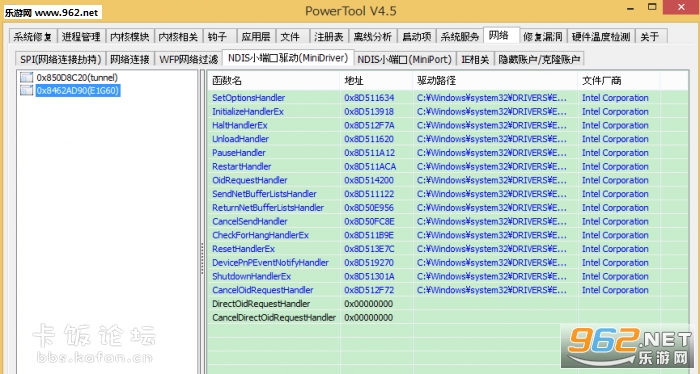Select the RestartHandler row

pyautogui.click(x=448, y=166)
